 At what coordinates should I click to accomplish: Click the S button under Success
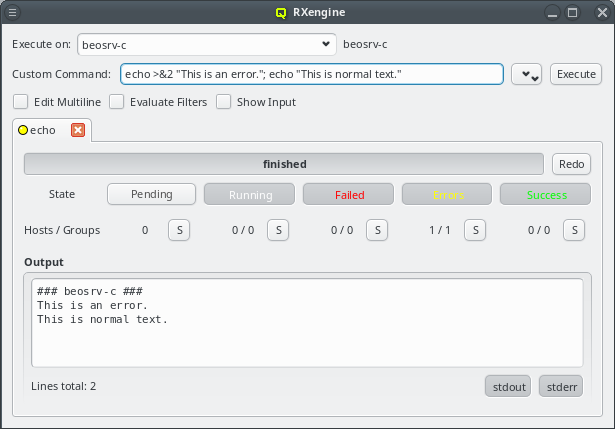tap(573, 230)
